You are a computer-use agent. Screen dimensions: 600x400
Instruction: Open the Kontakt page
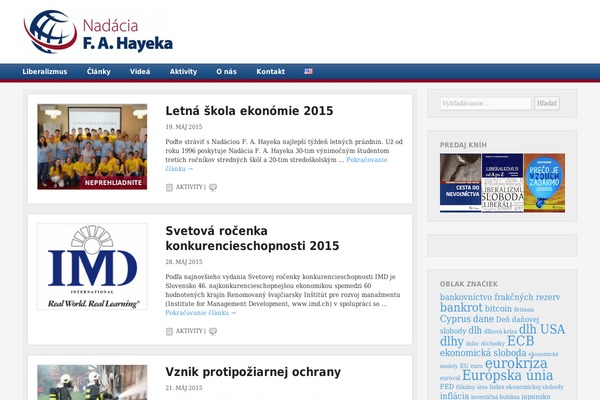(x=271, y=72)
